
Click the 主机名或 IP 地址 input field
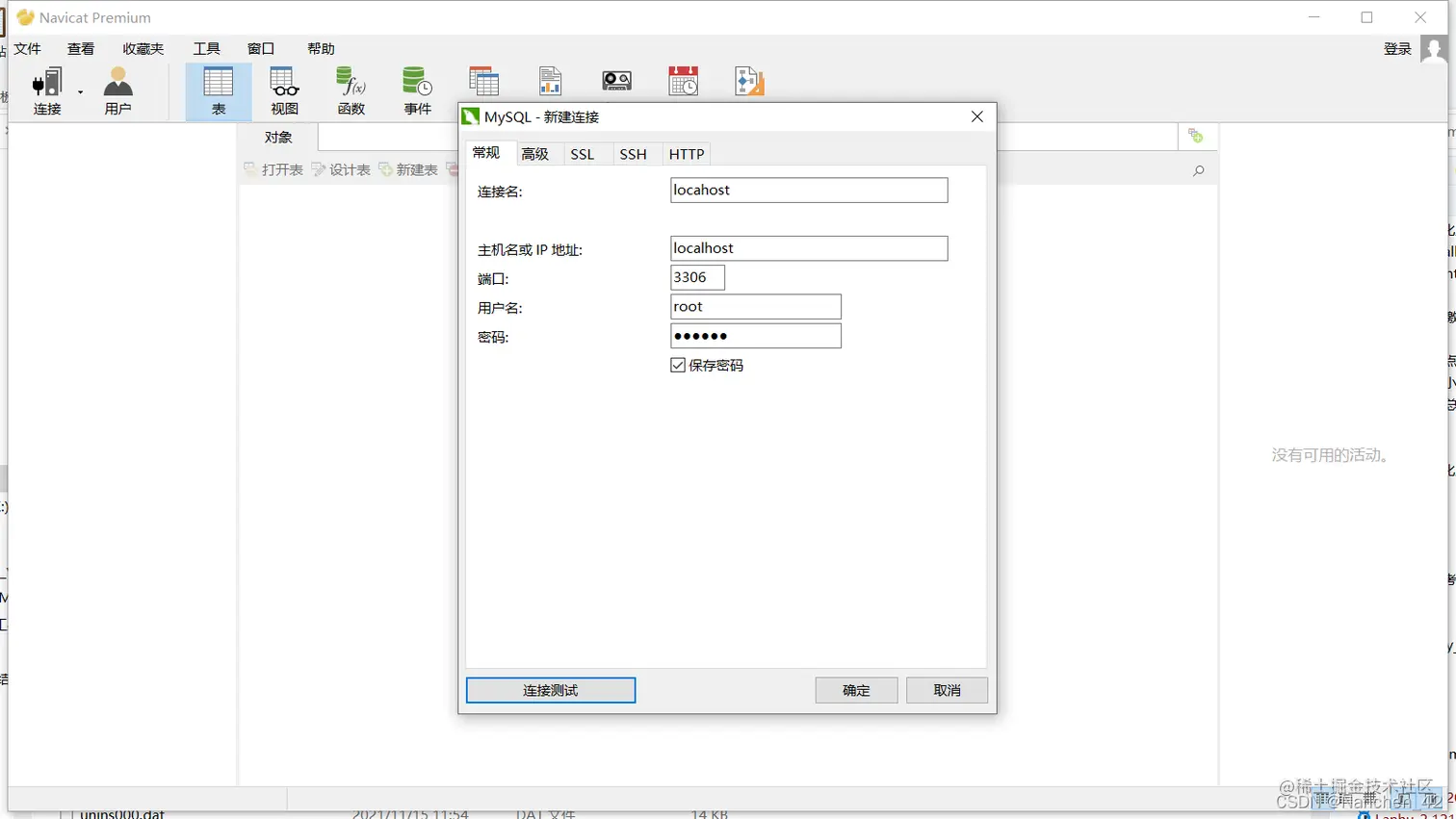coord(809,248)
